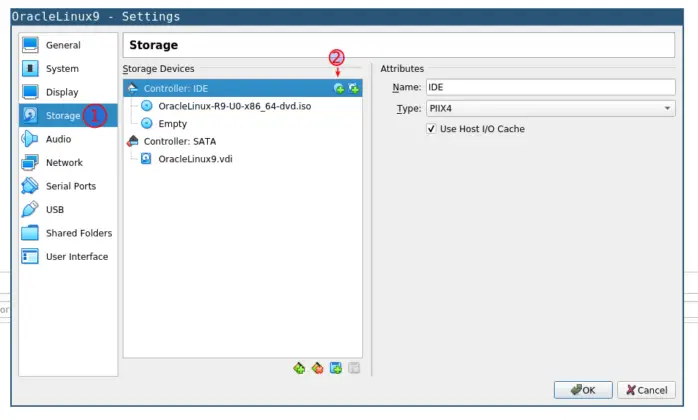Open the controller Type dropdown

[x=550, y=108]
